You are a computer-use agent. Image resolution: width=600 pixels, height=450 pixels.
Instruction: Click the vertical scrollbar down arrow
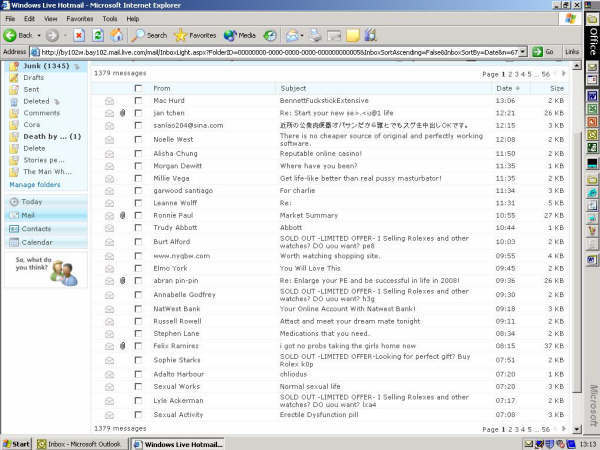pos(577,429)
